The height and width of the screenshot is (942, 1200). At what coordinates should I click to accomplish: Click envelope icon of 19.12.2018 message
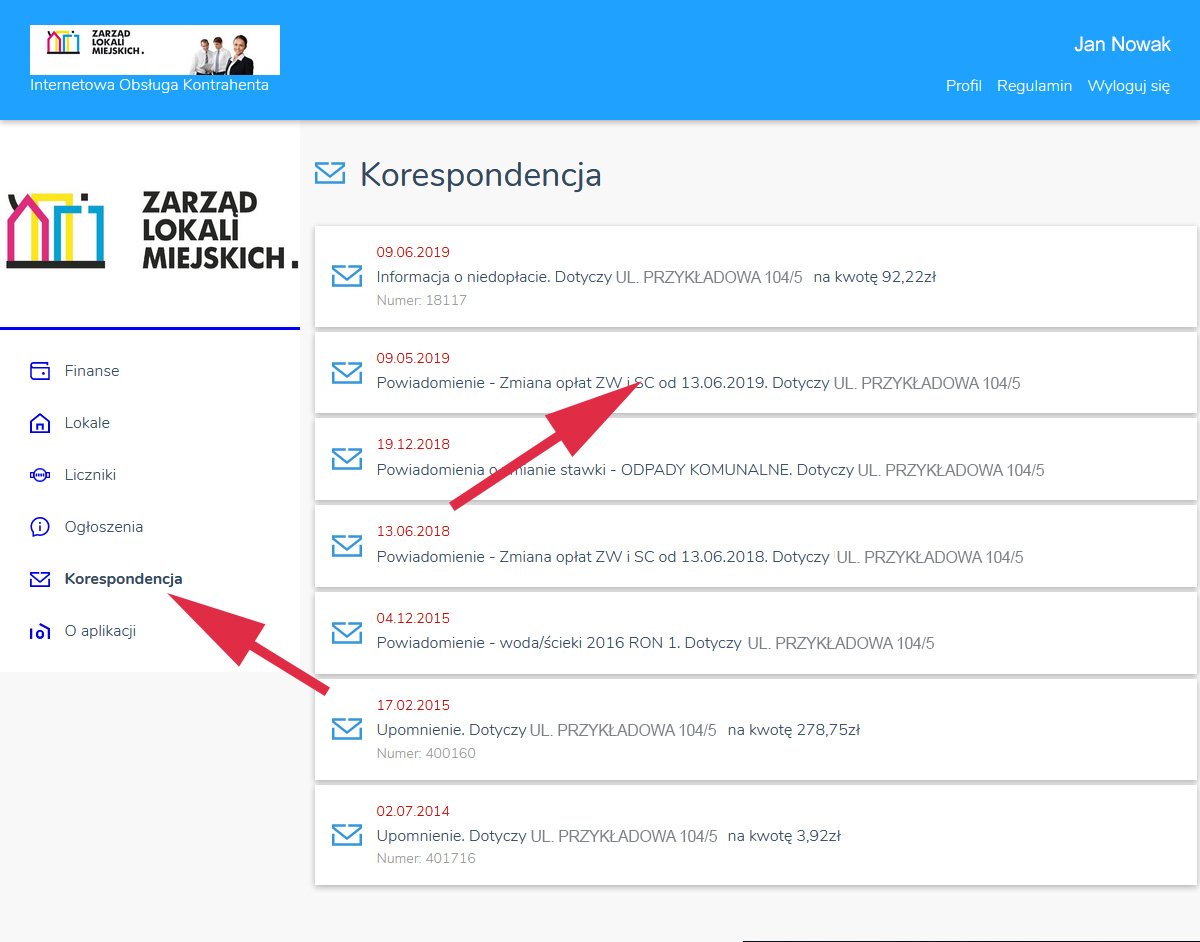(347, 459)
